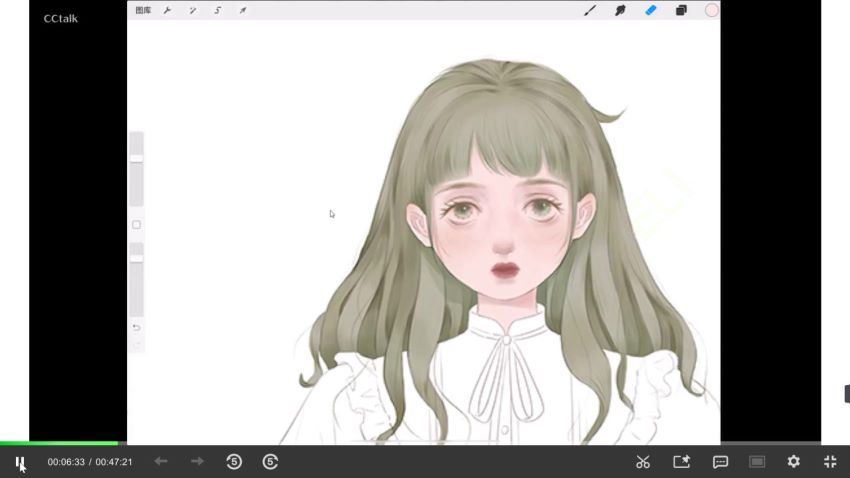Activate the Selection S-shaped tool

click(217, 10)
